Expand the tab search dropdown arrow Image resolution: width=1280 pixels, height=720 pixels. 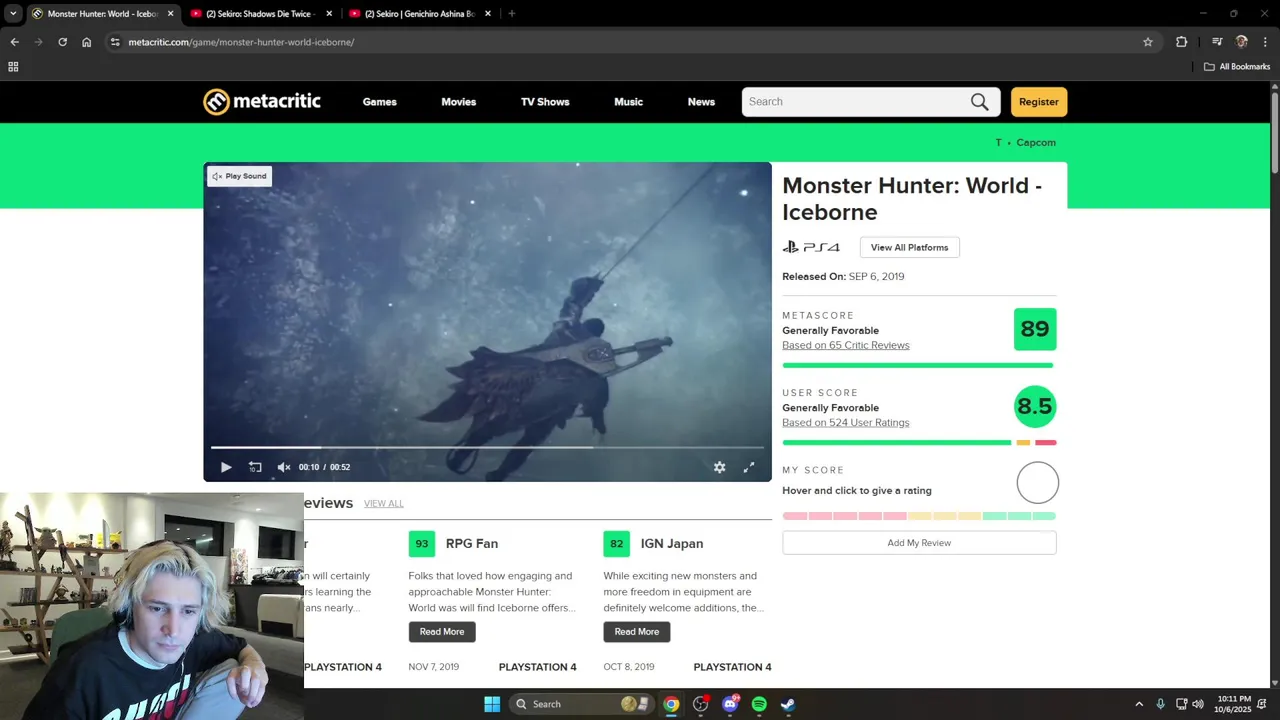click(x=13, y=14)
